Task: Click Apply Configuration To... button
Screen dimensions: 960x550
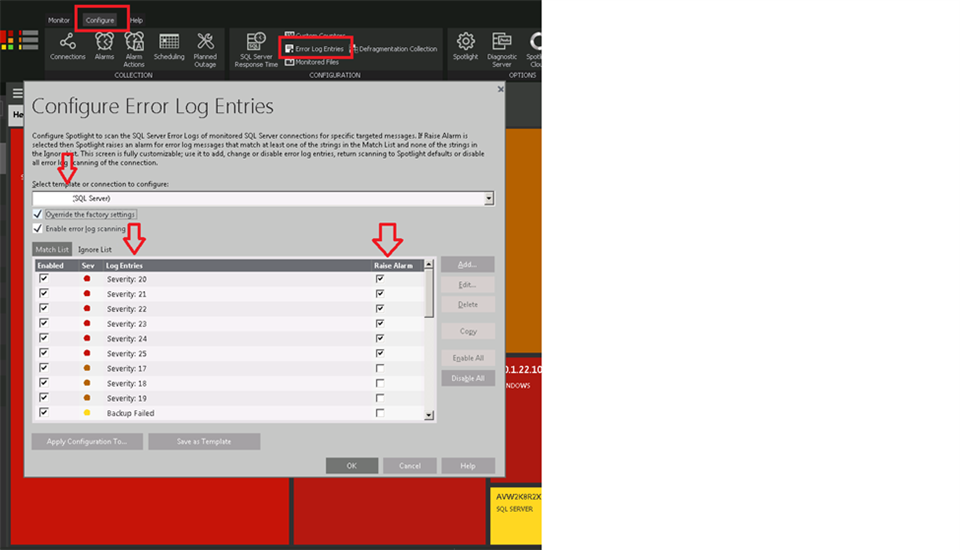Action: coord(87,442)
